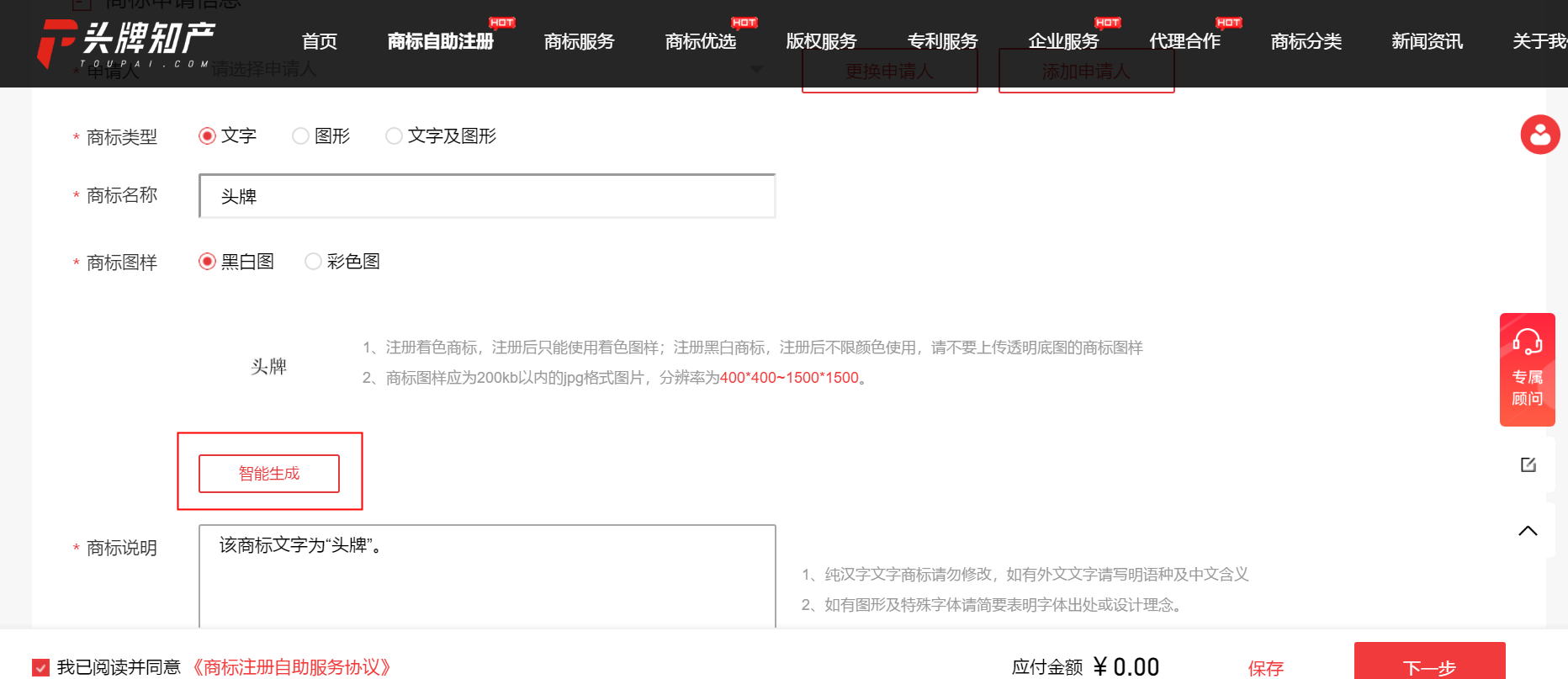The height and width of the screenshot is (679, 1568).
Task: Choose 黑白图 for trademark image
Action: [x=207, y=261]
